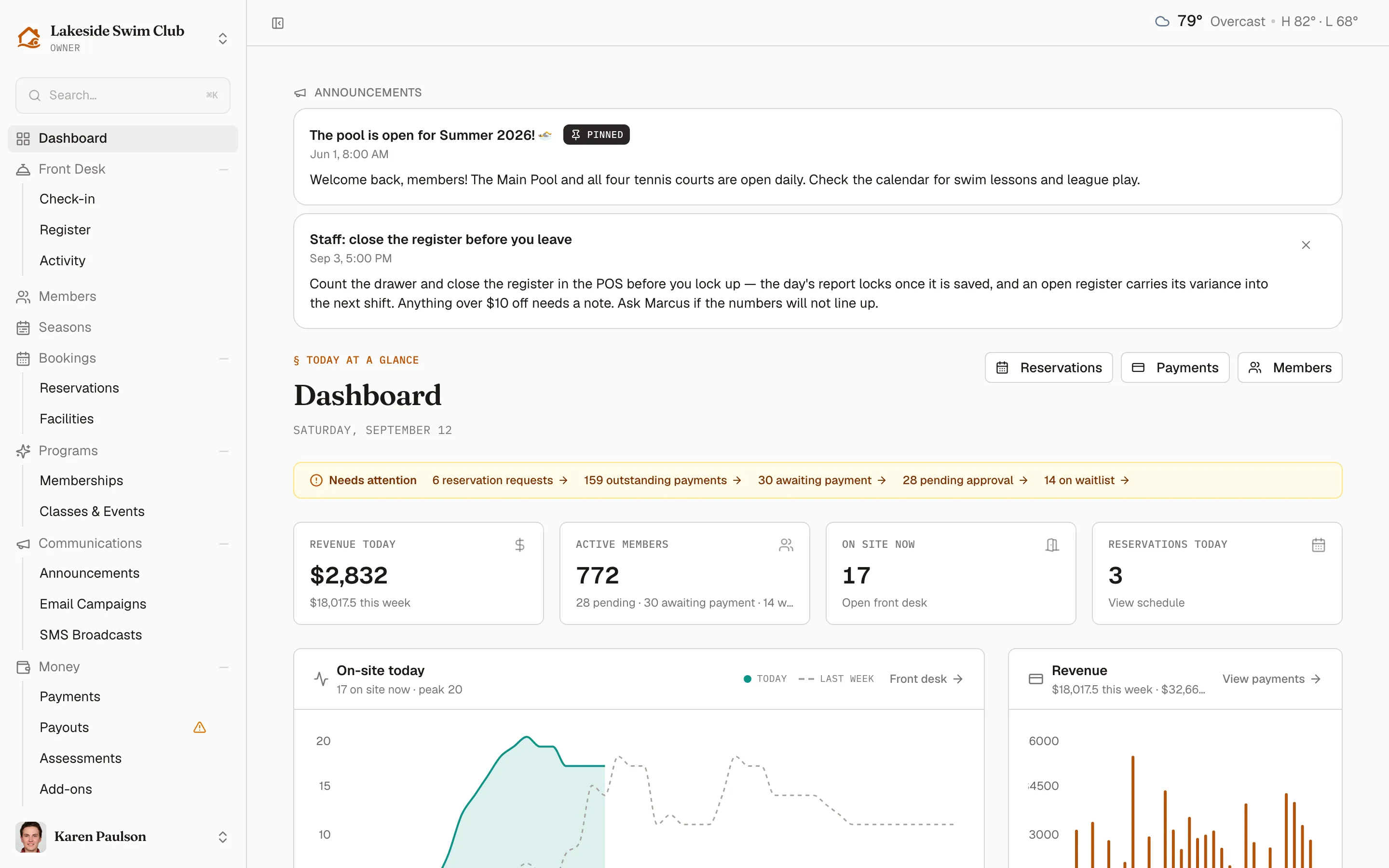Click the Open front desk link
This screenshot has height=868, width=1389.
pos(884,603)
